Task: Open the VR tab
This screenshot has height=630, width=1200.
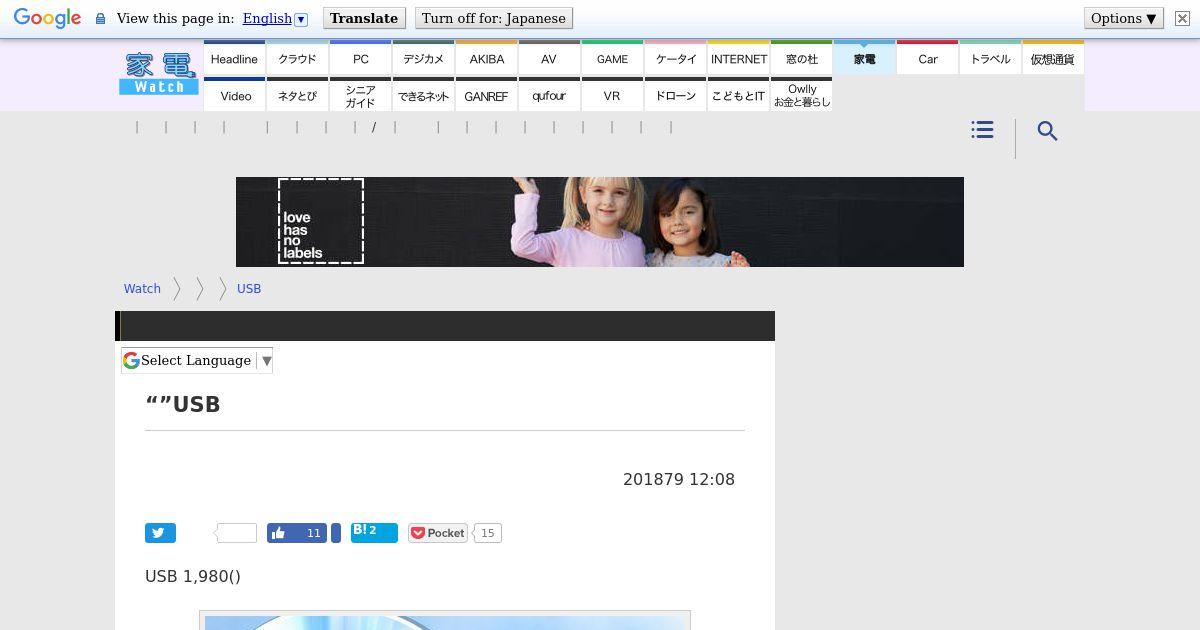Action: coord(612,95)
